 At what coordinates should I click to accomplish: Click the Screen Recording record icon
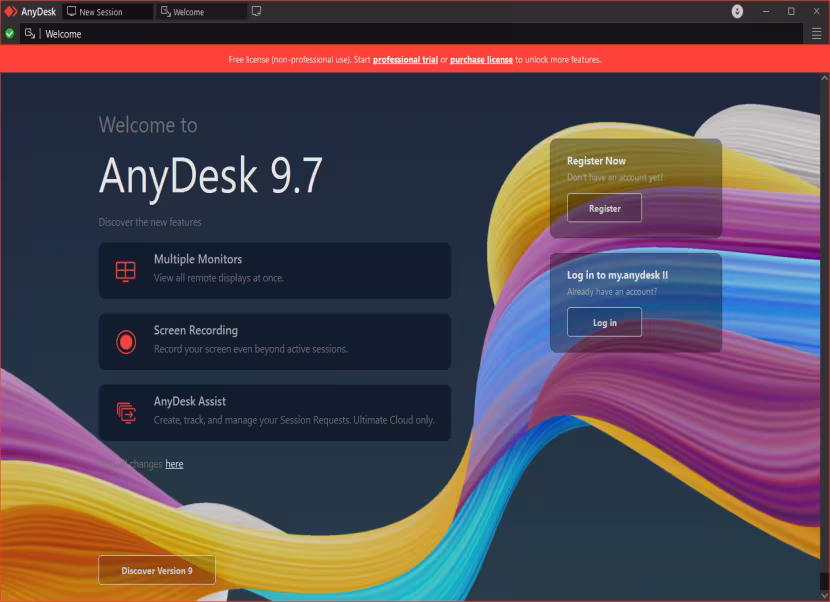pos(126,342)
